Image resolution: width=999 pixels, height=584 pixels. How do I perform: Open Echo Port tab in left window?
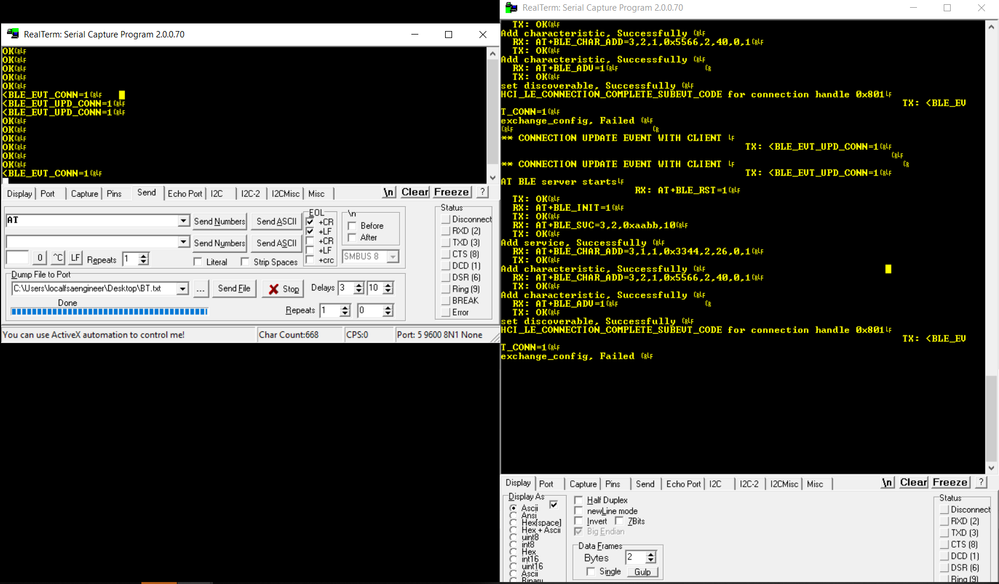(x=185, y=194)
